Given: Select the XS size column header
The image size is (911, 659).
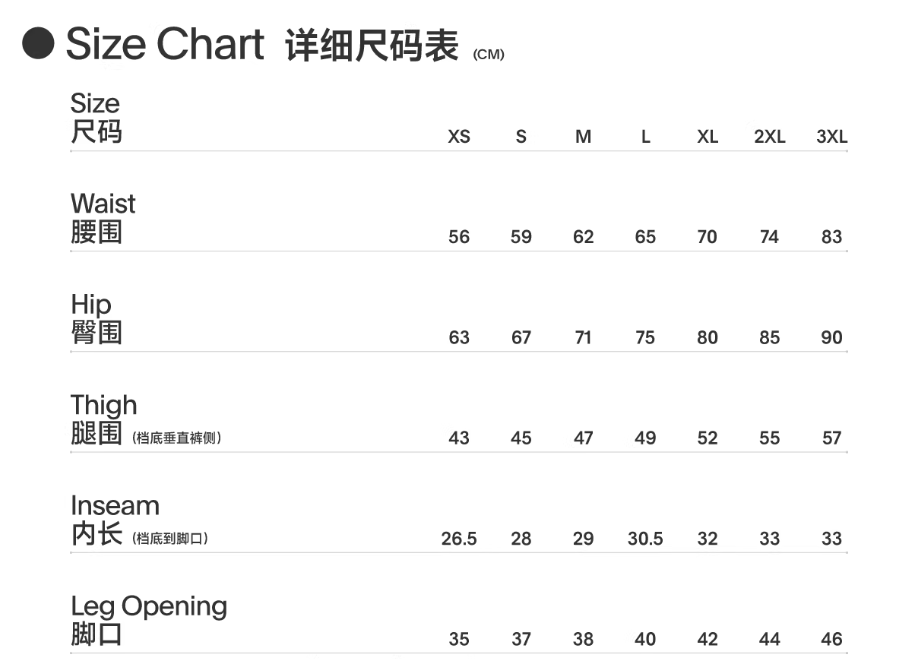Looking at the screenshot, I should (459, 137).
